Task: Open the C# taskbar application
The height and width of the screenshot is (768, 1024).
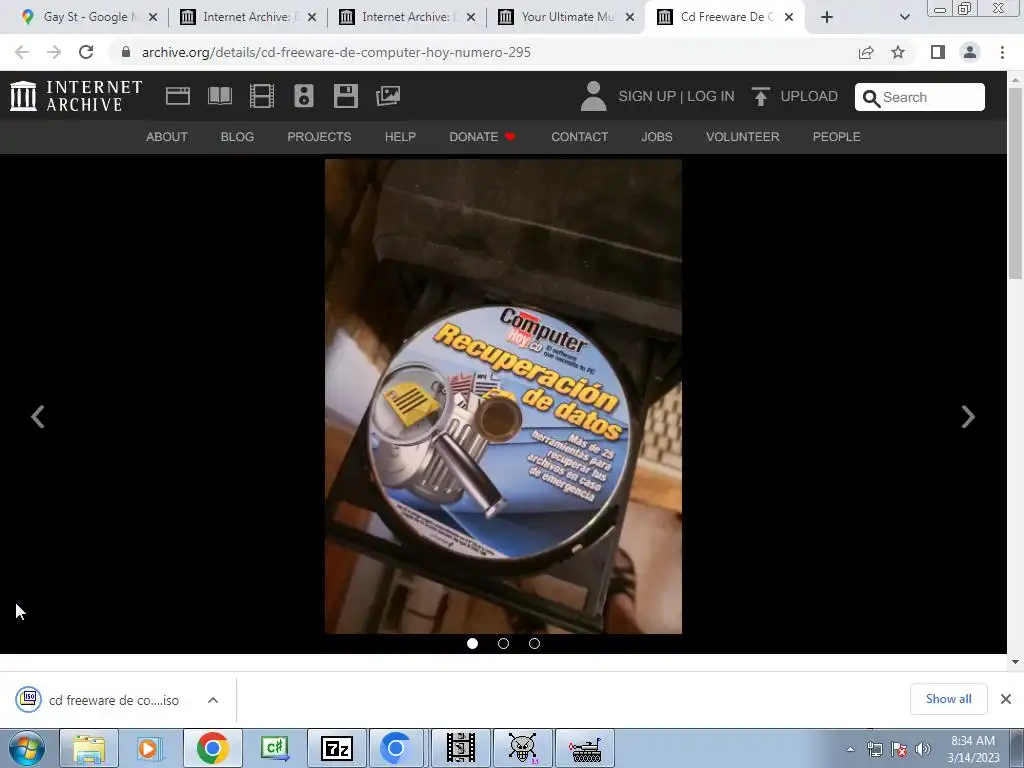Action: 275,748
